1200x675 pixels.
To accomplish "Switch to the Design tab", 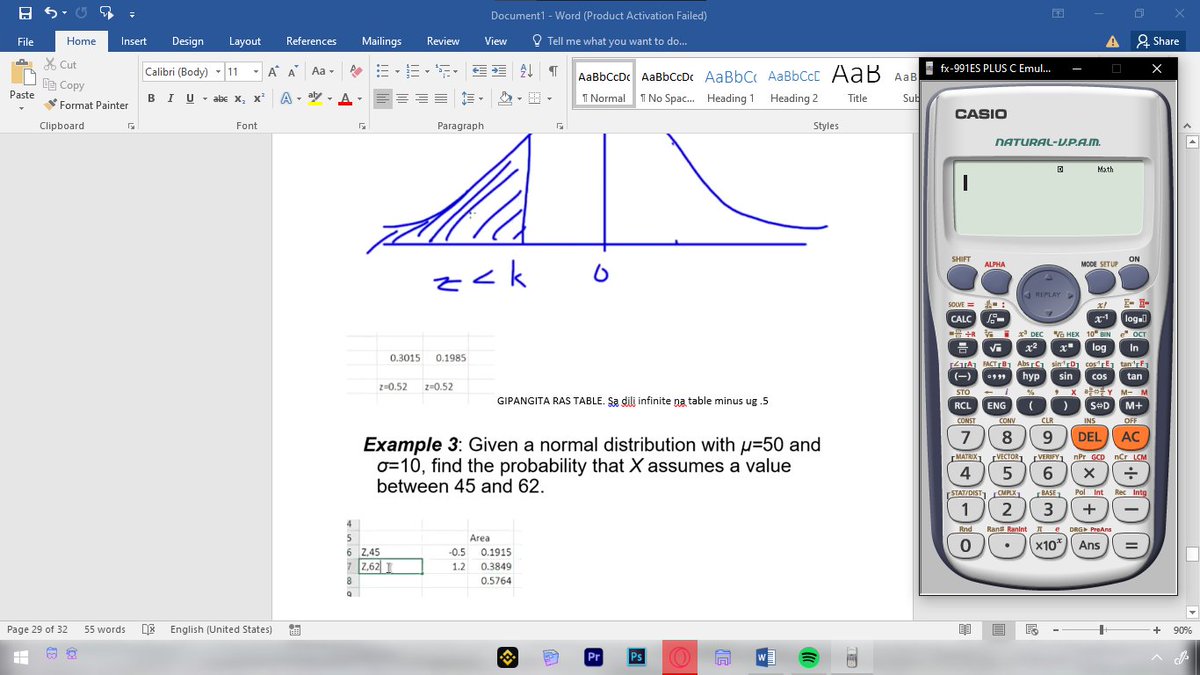I will [x=188, y=41].
